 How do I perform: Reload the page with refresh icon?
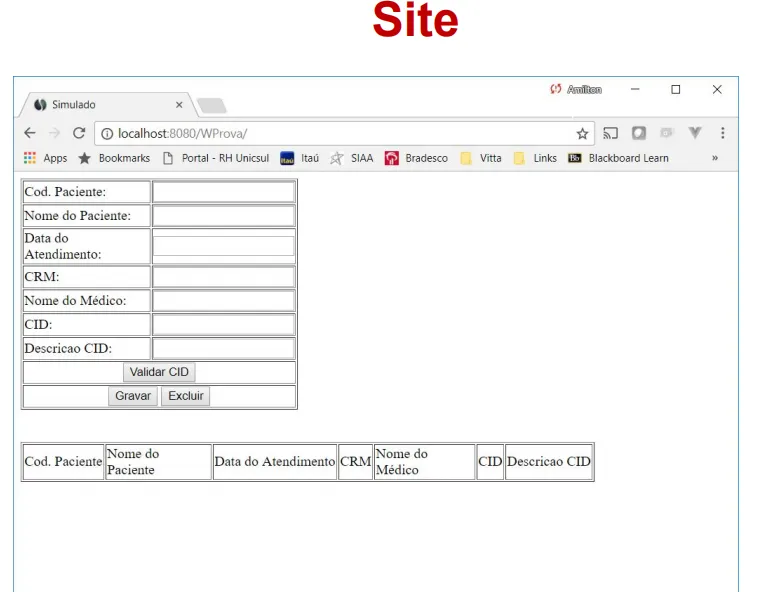click(x=79, y=133)
